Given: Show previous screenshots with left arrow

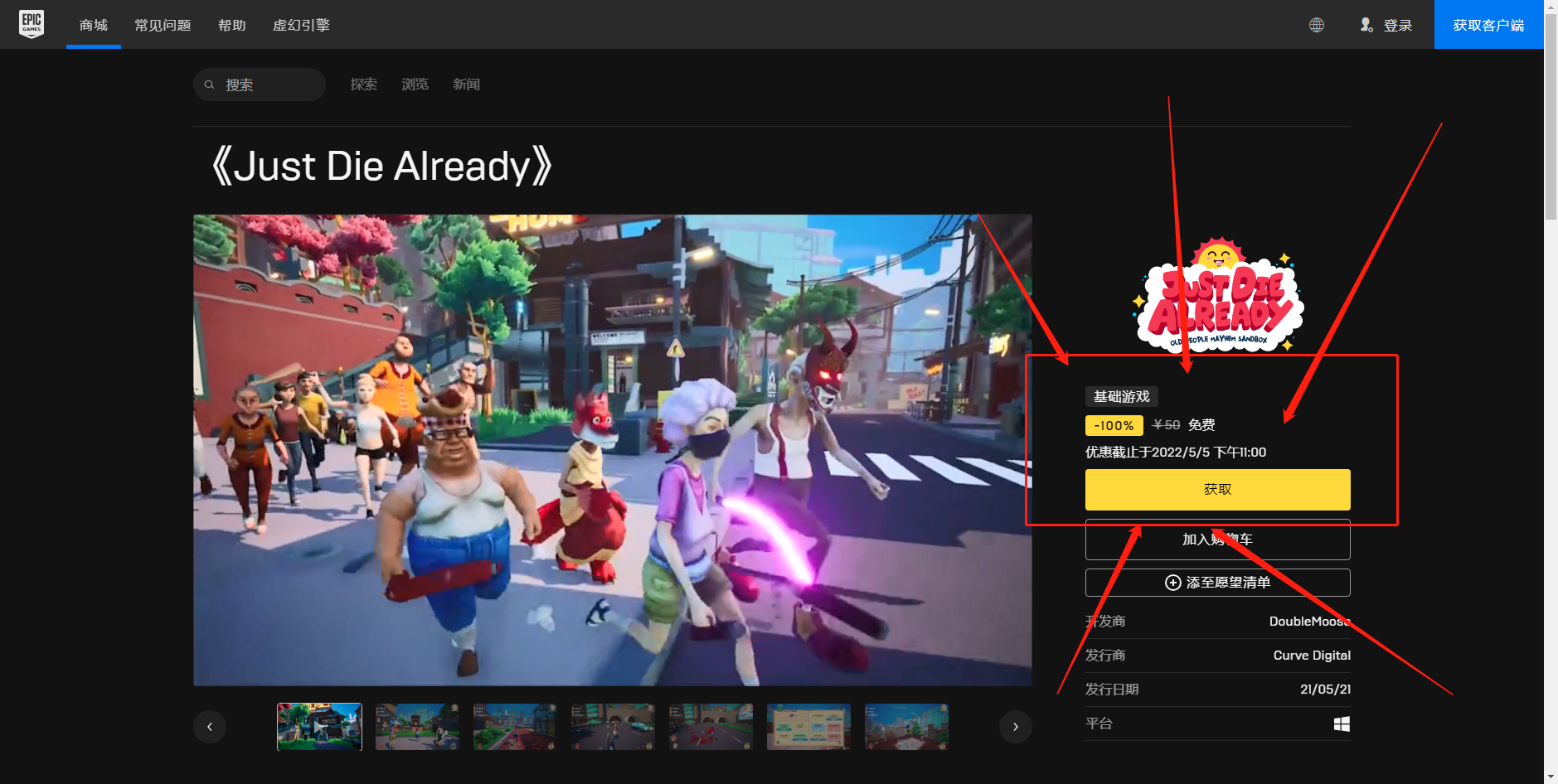Looking at the screenshot, I should [210, 727].
